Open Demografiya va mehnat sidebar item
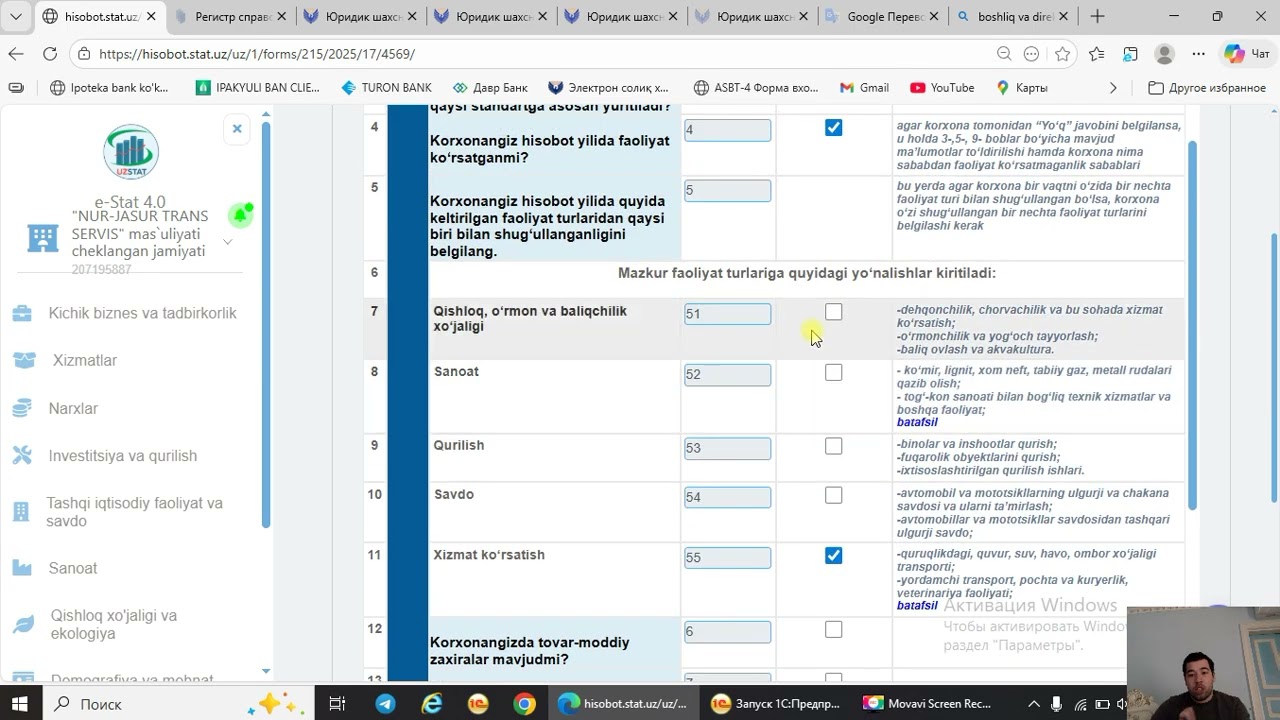The width and height of the screenshot is (1280, 720). (132, 681)
